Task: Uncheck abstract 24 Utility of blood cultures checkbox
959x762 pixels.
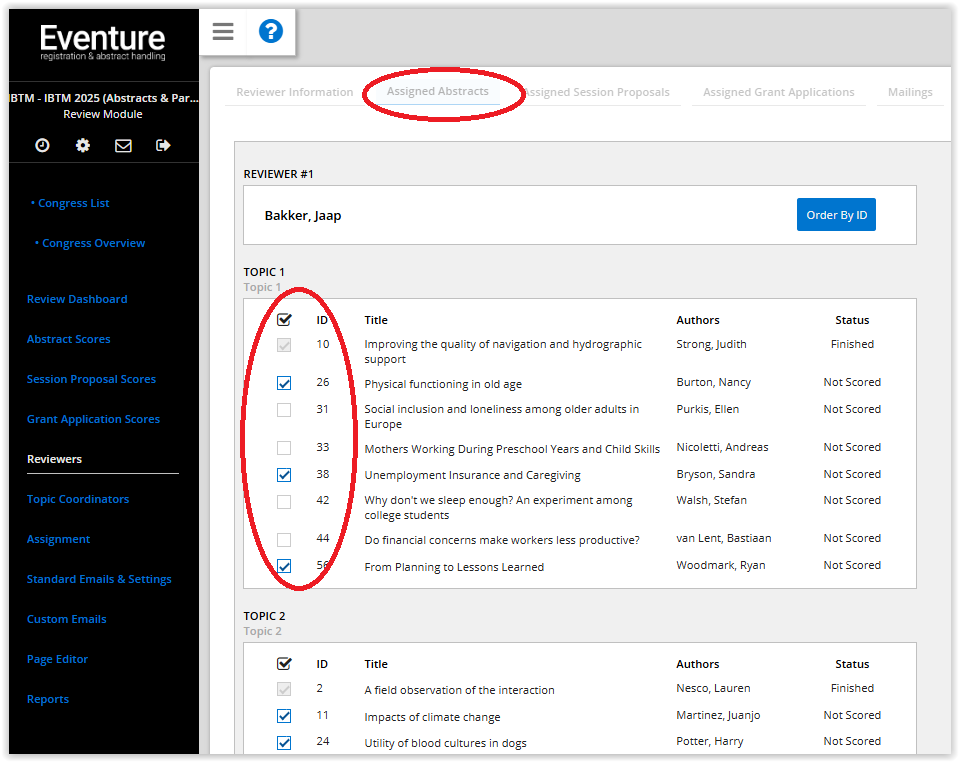Action: pyautogui.click(x=284, y=742)
